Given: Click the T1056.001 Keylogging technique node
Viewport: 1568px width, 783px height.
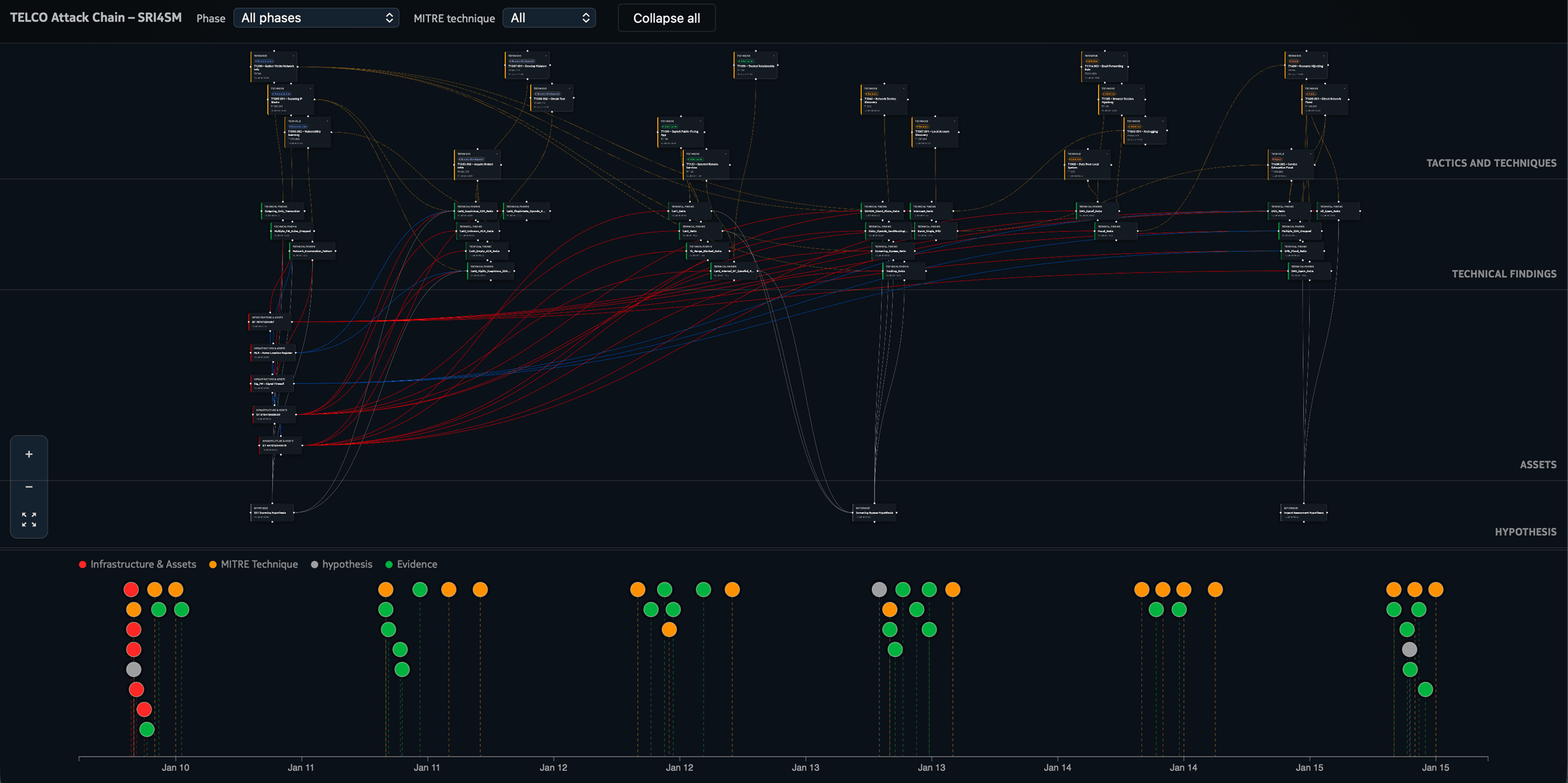Looking at the screenshot, I should (1144, 132).
